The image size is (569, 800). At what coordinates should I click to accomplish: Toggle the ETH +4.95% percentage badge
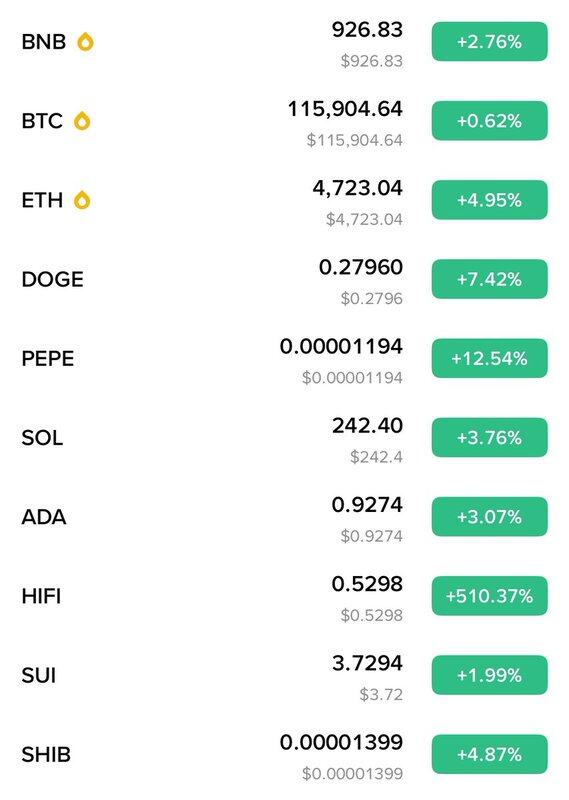489,200
